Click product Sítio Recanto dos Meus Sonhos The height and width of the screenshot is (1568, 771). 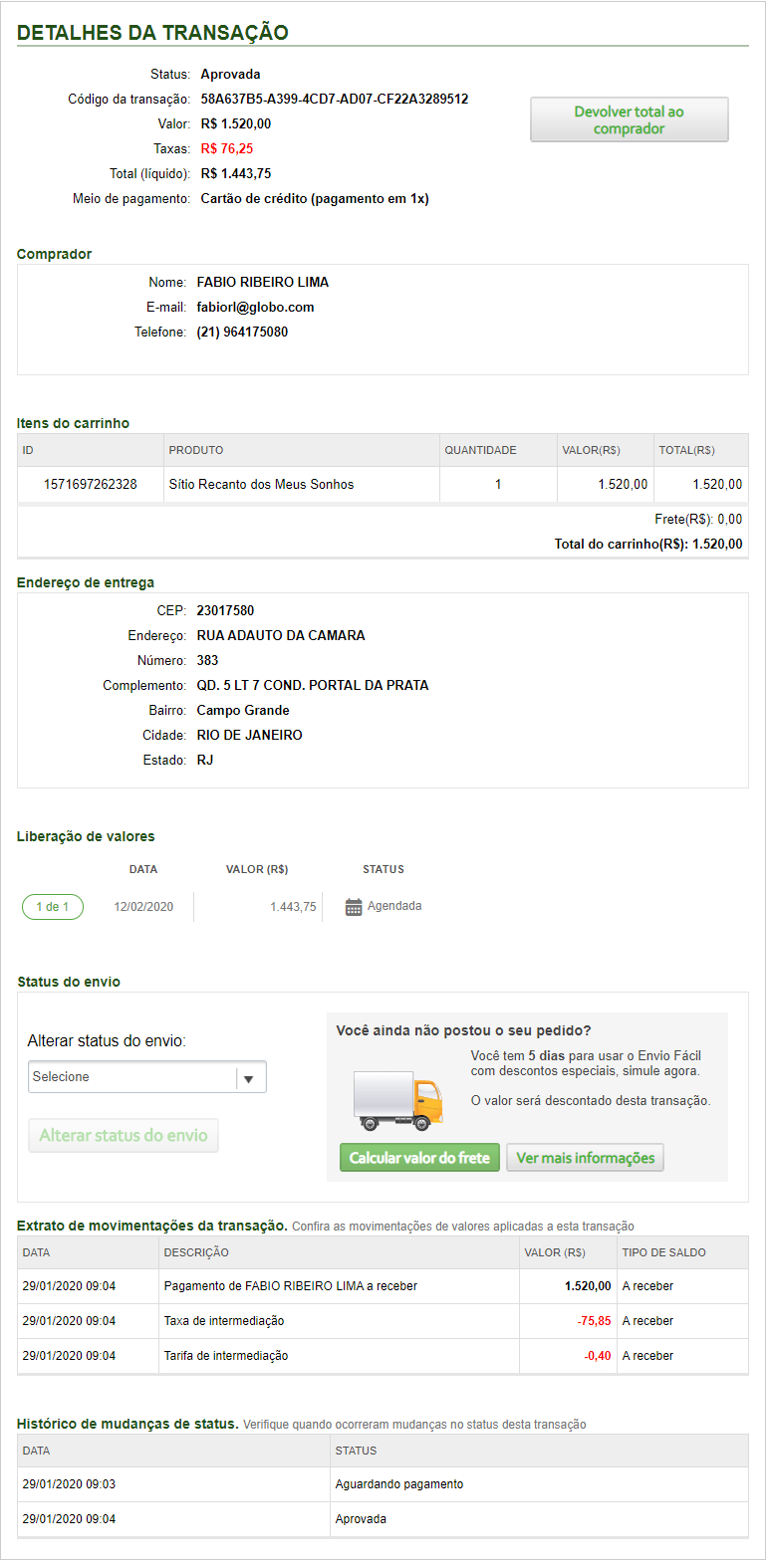[x=261, y=485]
